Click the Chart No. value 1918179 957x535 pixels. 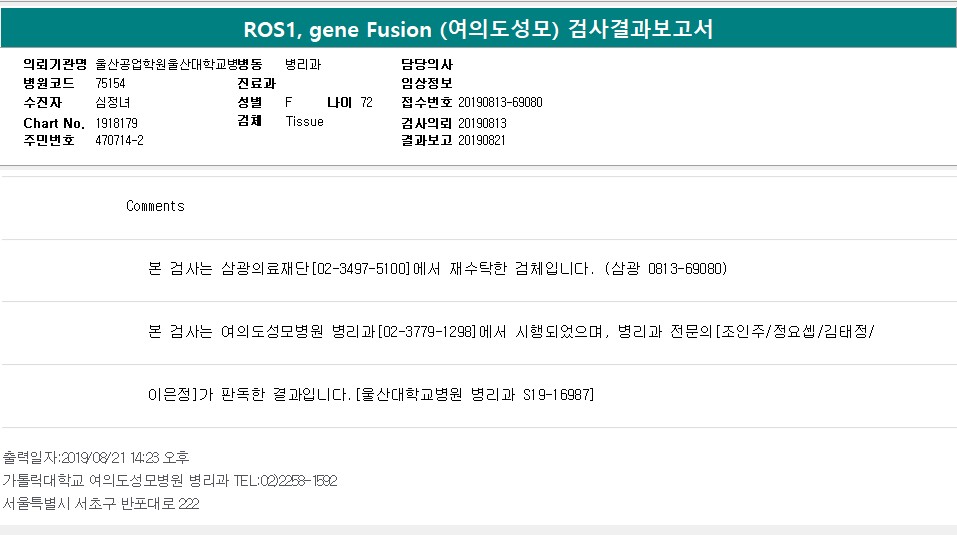coord(116,122)
